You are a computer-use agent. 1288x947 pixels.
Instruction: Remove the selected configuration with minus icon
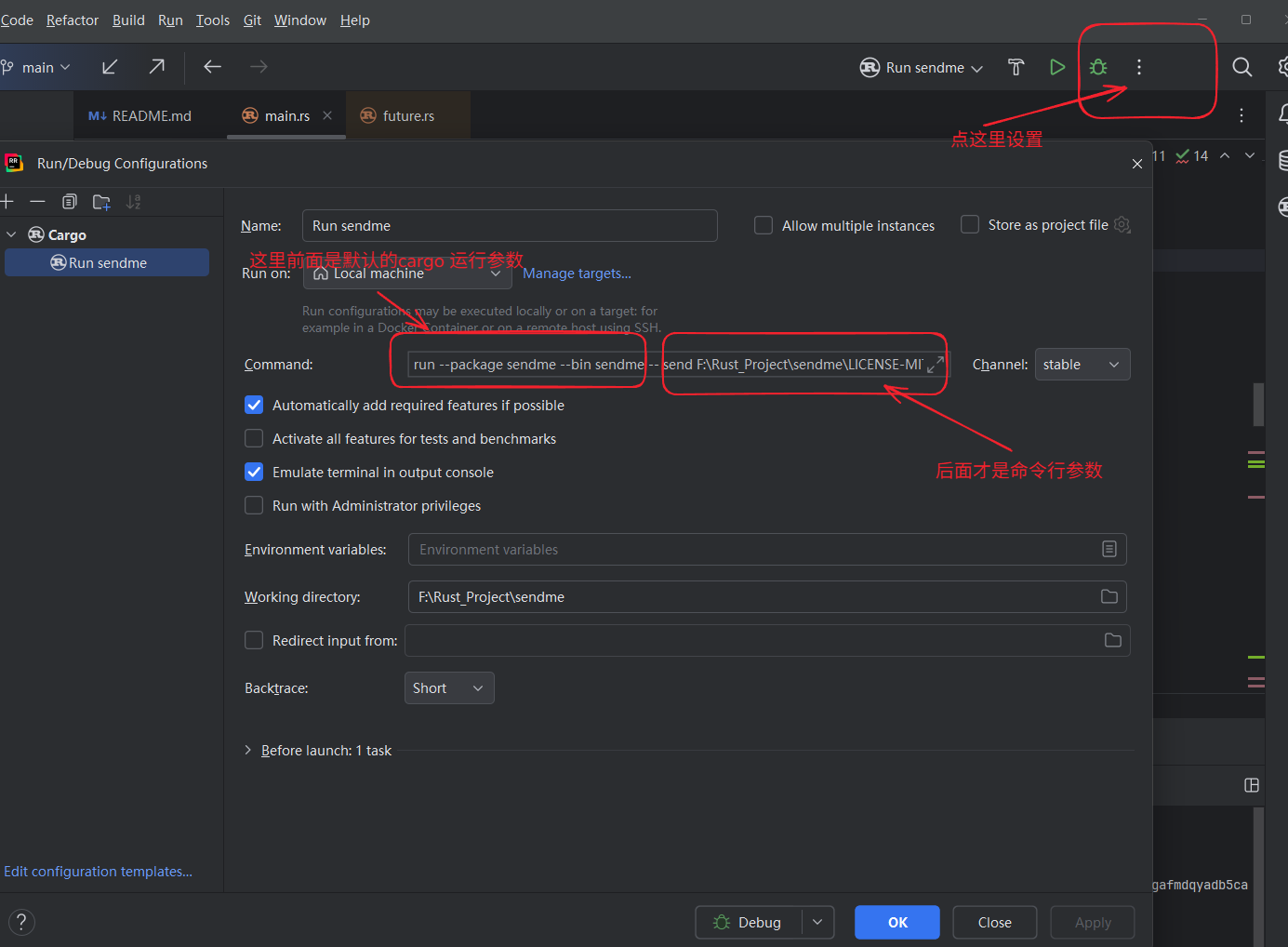(37, 202)
